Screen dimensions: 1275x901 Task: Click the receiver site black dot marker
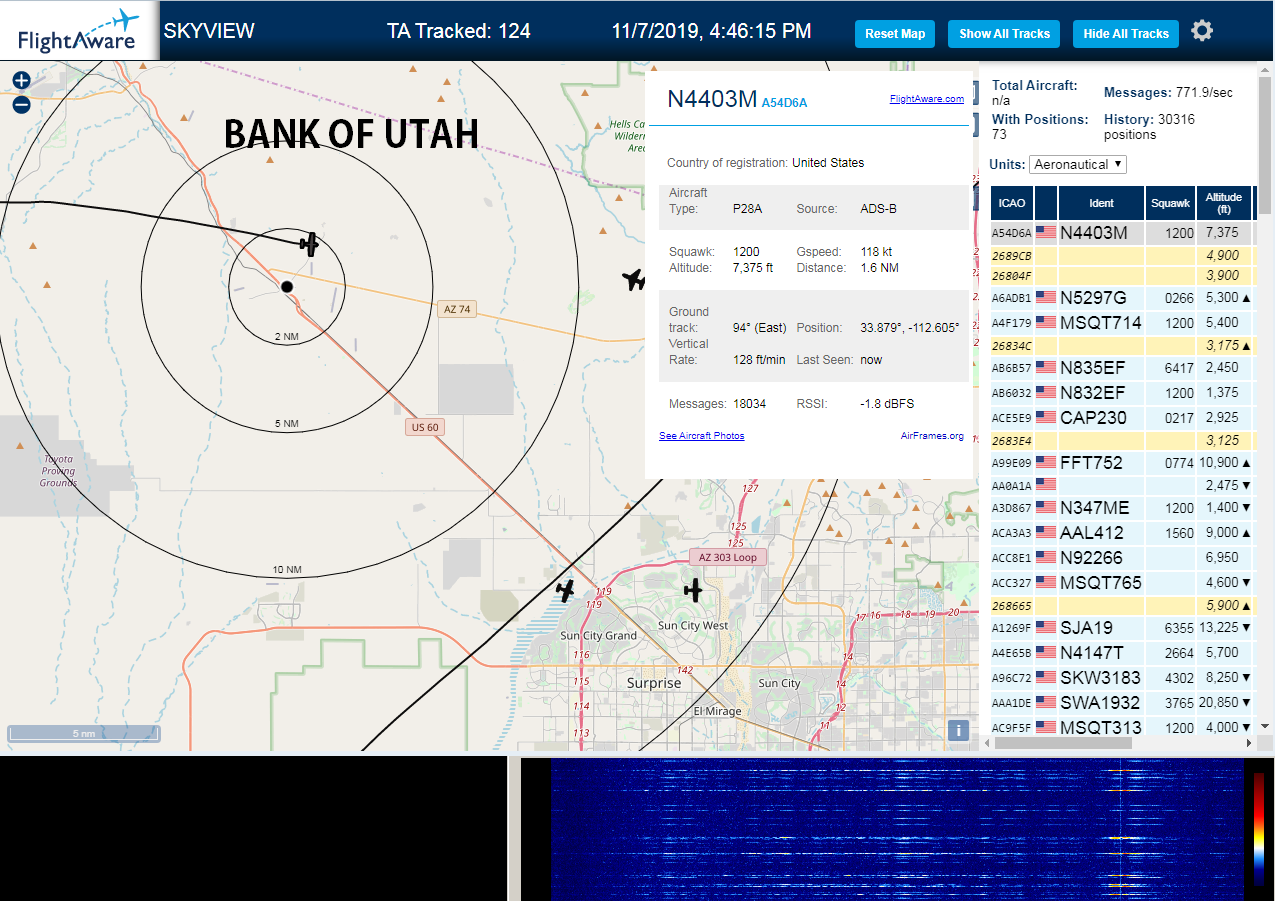coord(287,287)
